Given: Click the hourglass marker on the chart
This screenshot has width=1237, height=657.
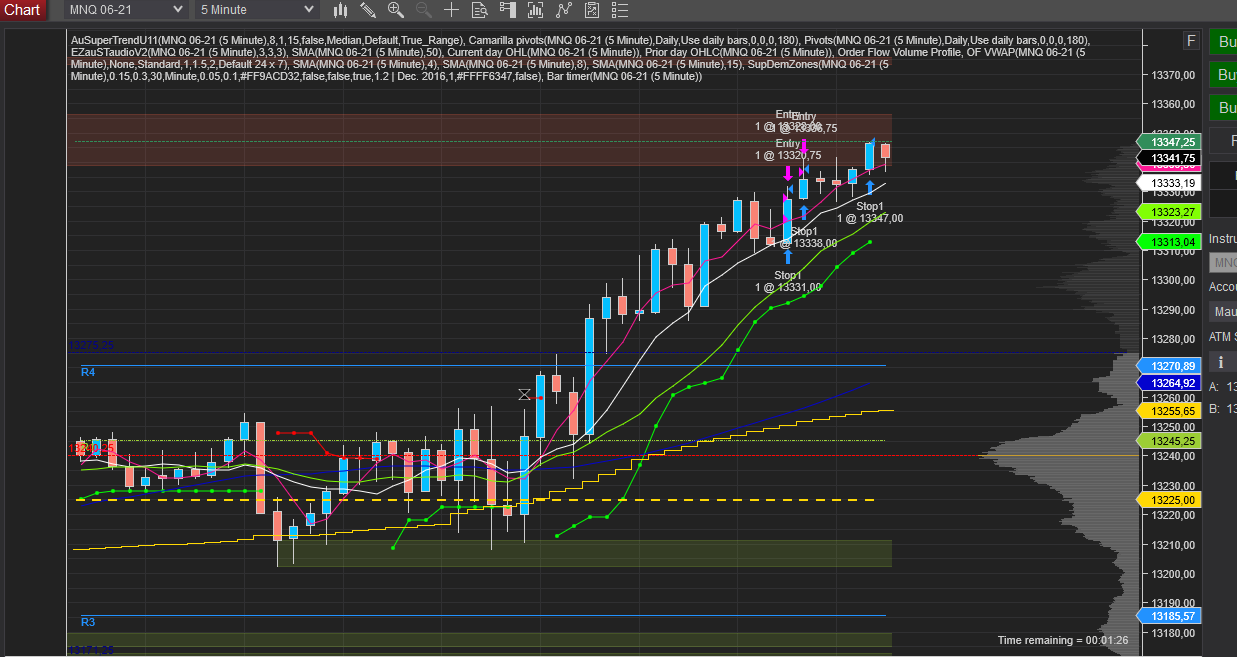Looking at the screenshot, I should click(523, 394).
